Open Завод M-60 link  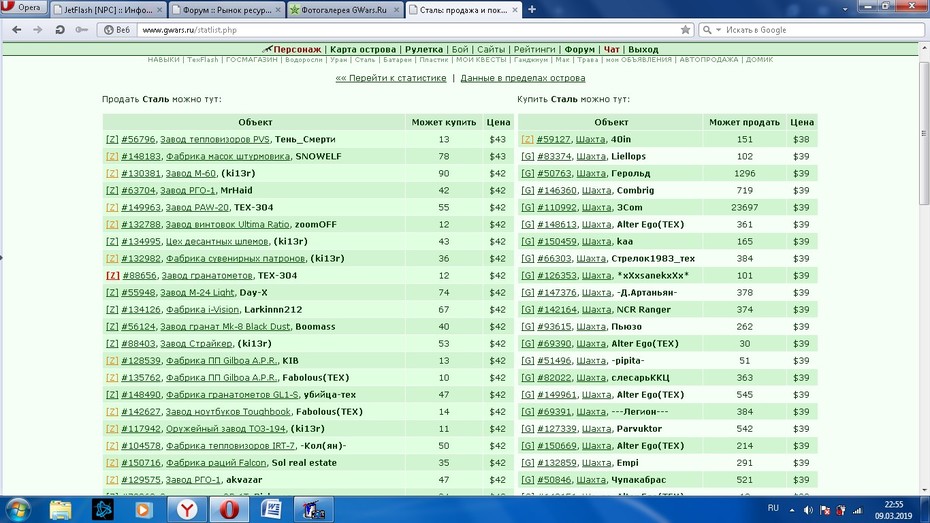pyautogui.click(x=190, y=173)
